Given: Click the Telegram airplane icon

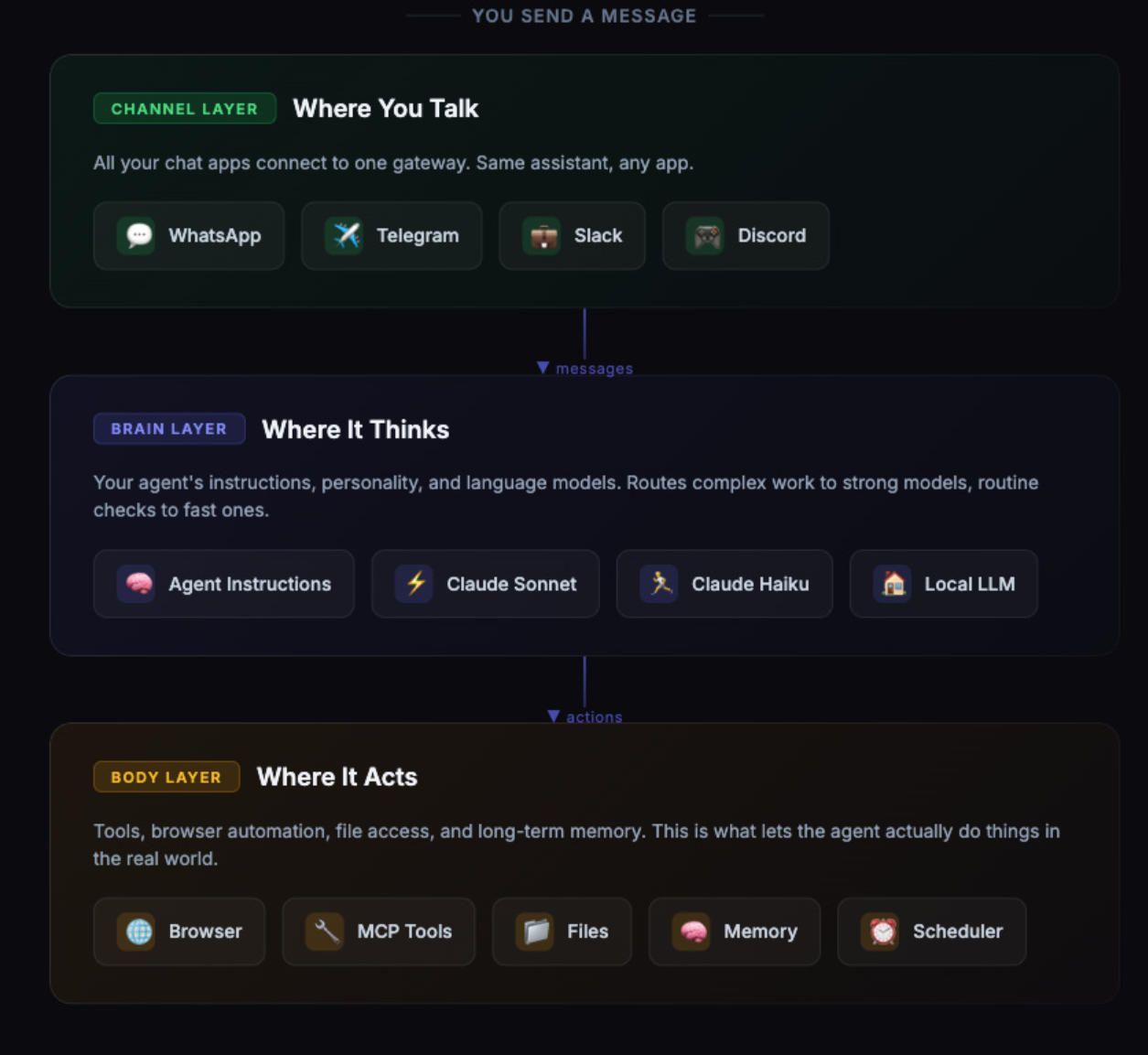Looking at the screenshot, I should click(x=344, y=235).
